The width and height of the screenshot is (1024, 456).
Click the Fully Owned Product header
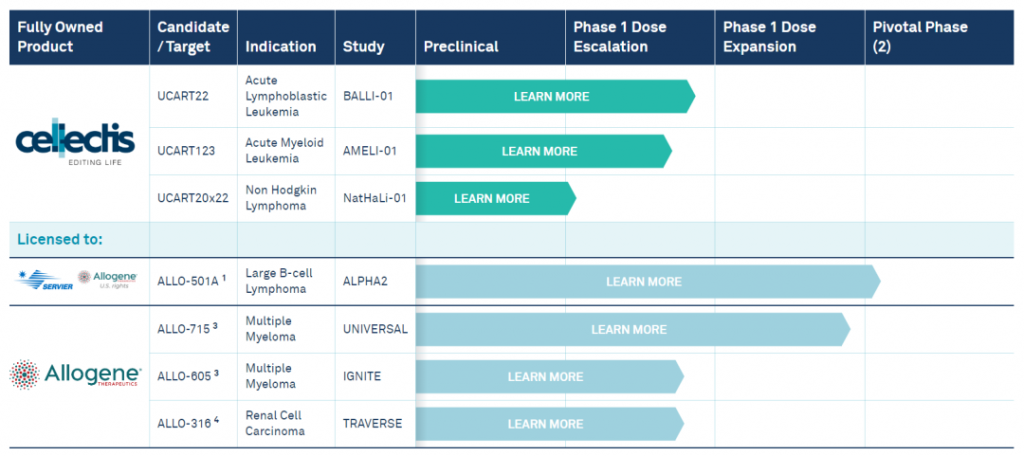pos(60,37)
